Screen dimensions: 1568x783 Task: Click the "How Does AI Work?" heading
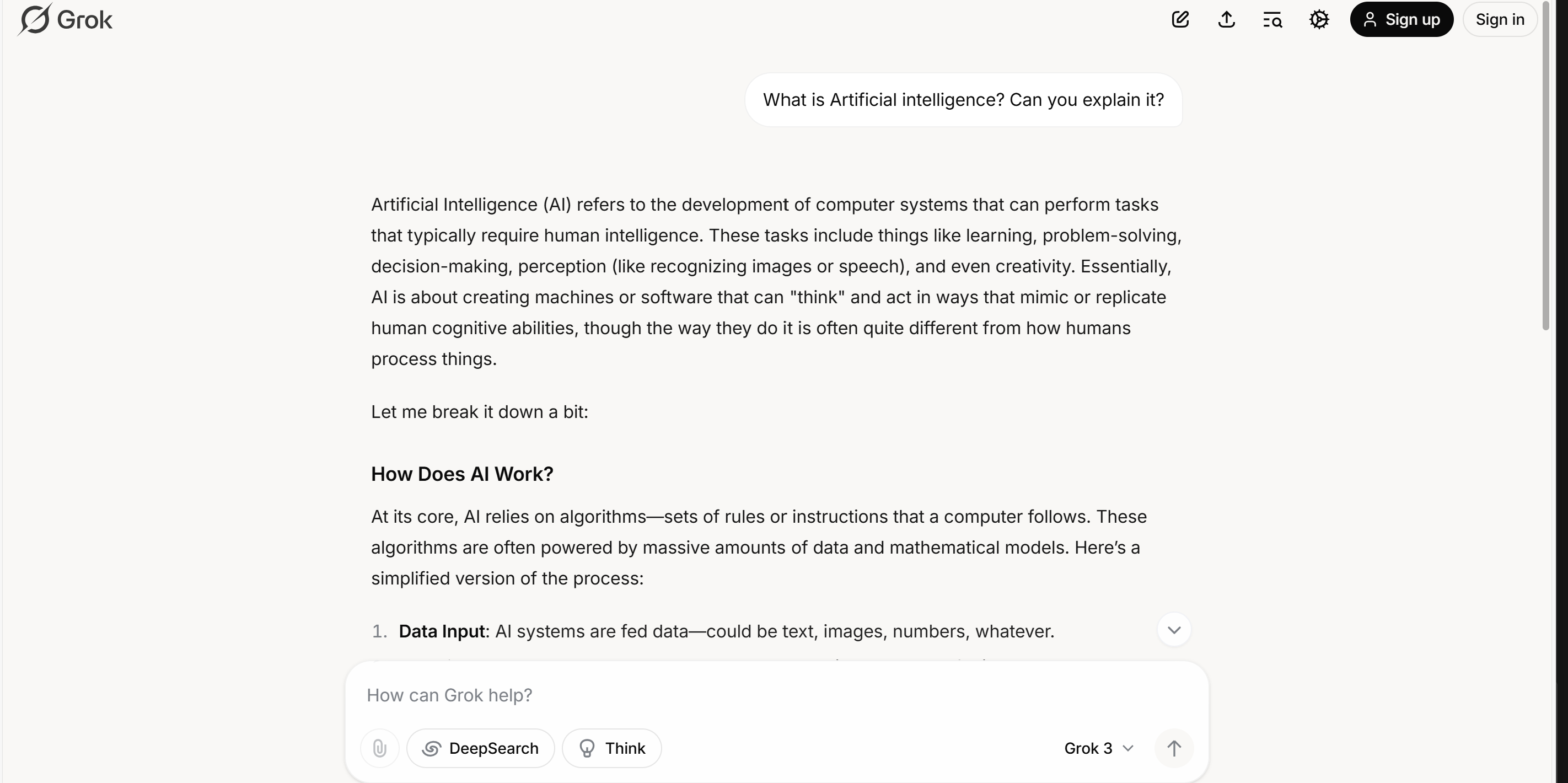(462, 474)
